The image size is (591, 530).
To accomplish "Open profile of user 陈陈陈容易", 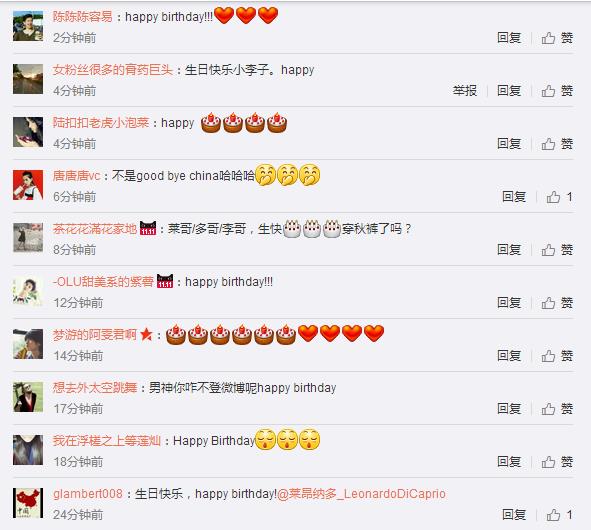I will (83, 17).
